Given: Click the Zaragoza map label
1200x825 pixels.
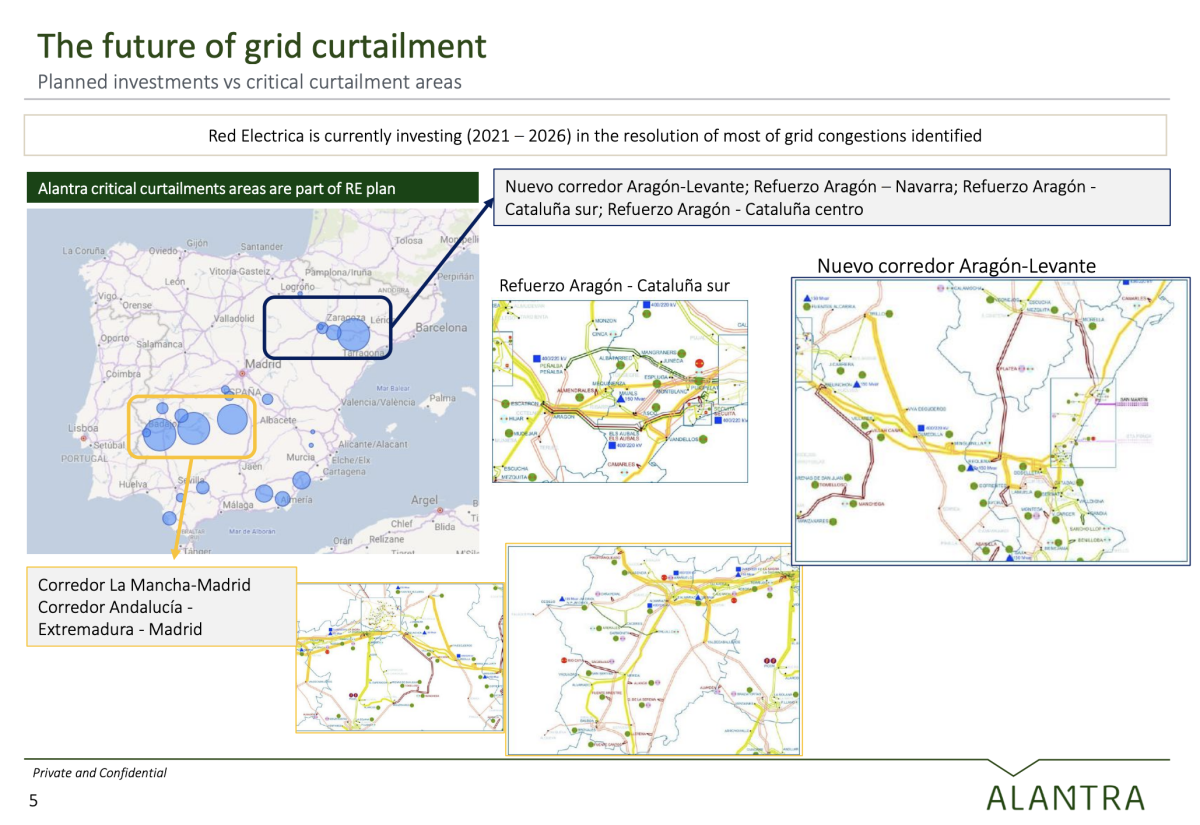Looking at the screenshot, I should (345, 317).
